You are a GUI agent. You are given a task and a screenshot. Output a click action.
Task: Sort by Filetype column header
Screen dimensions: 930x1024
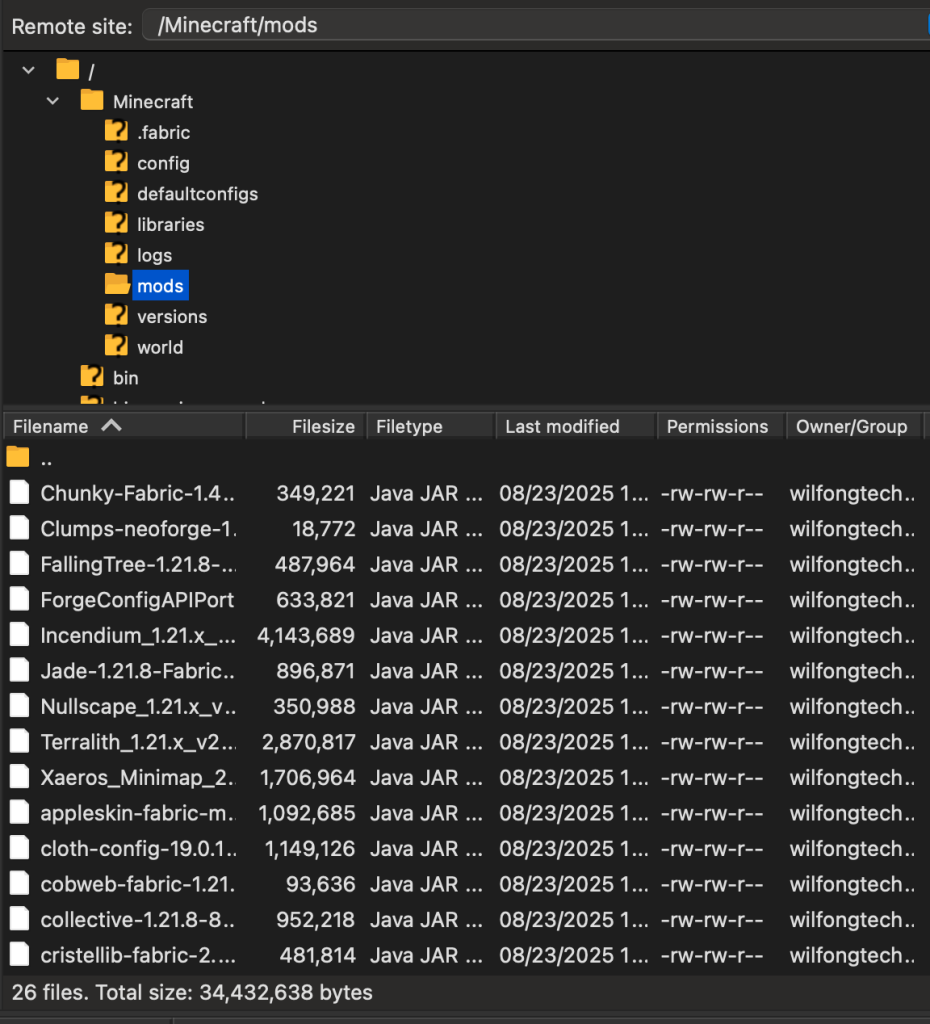pos(430,426)
